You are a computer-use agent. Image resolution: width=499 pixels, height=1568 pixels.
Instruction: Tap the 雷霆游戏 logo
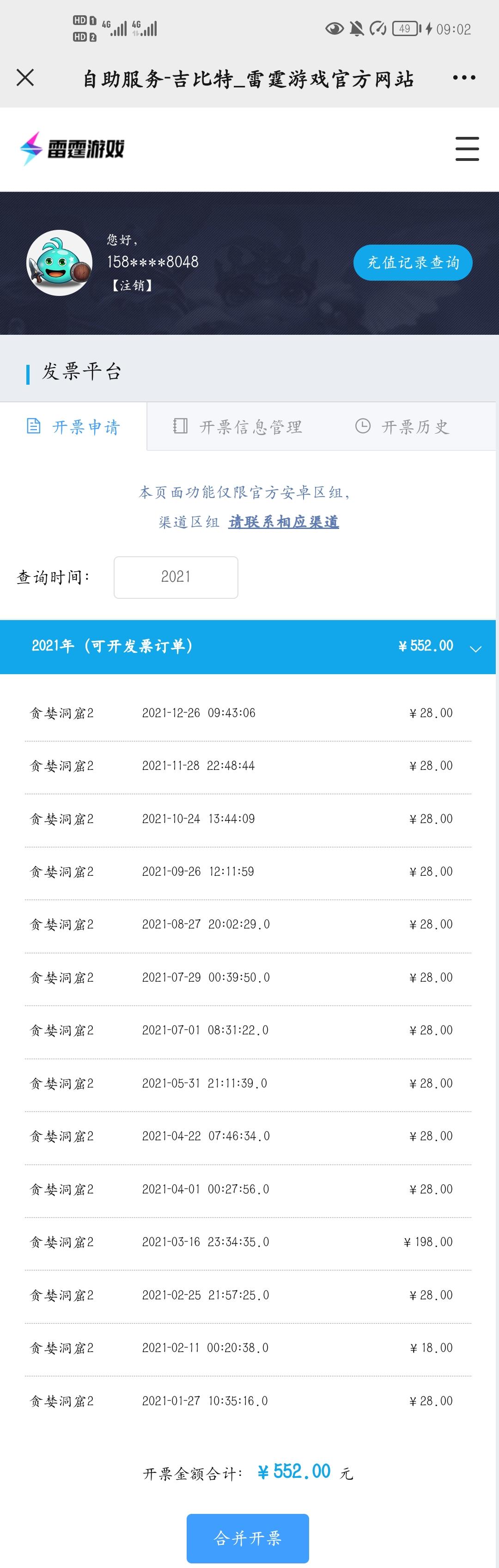point(72,149)
